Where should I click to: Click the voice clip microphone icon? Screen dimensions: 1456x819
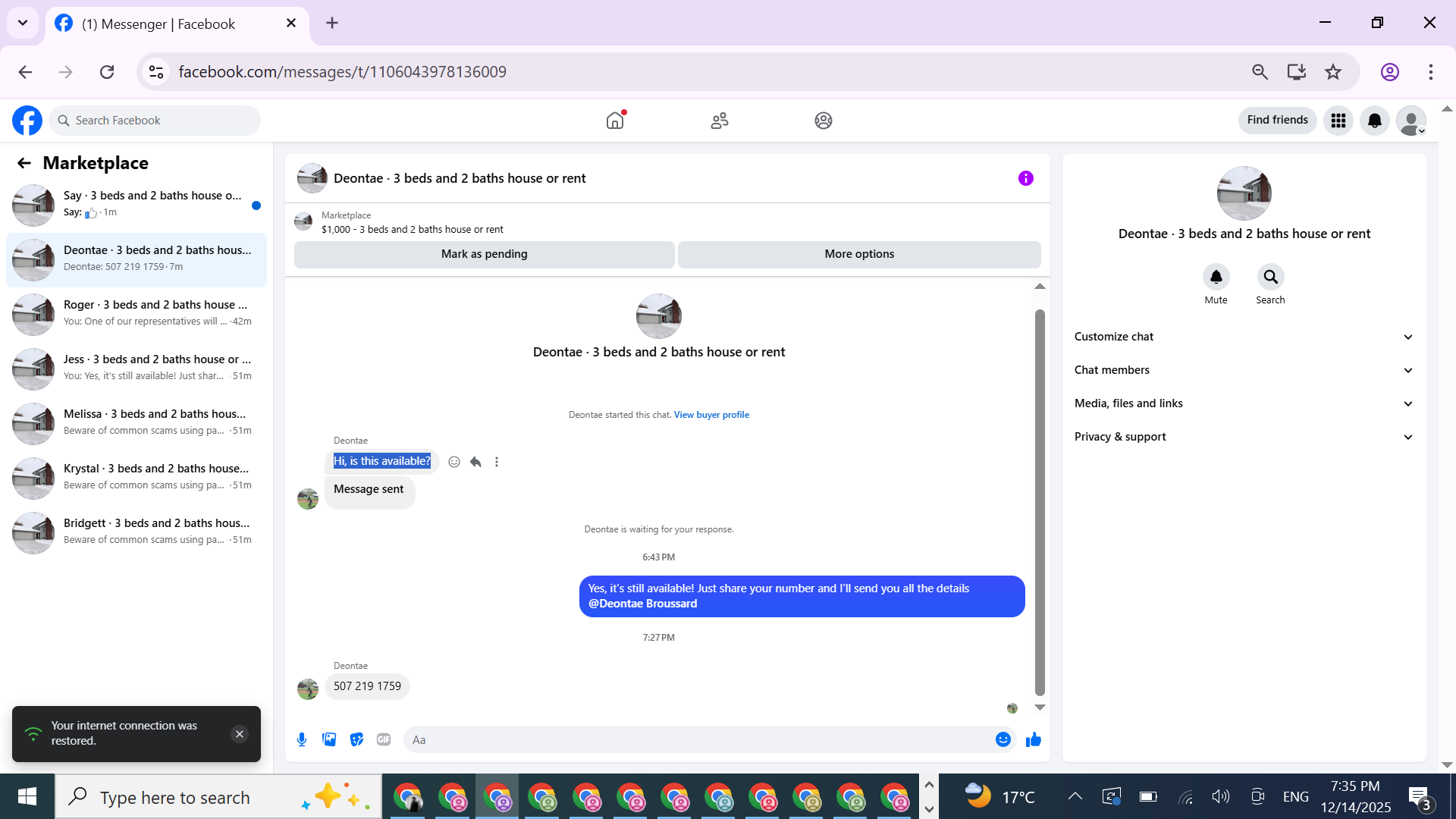click(302, 739)
